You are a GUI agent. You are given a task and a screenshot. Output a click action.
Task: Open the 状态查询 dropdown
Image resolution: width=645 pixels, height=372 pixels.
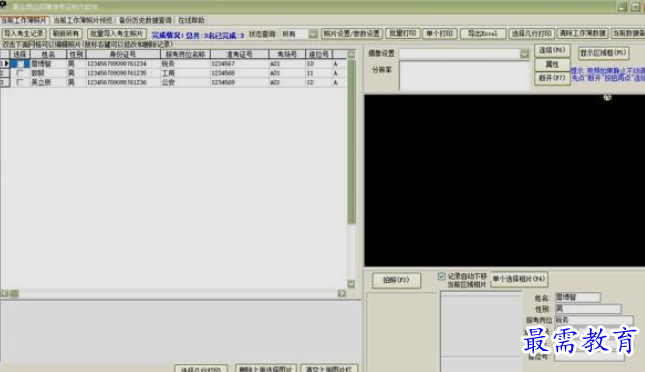pos(313,34)
